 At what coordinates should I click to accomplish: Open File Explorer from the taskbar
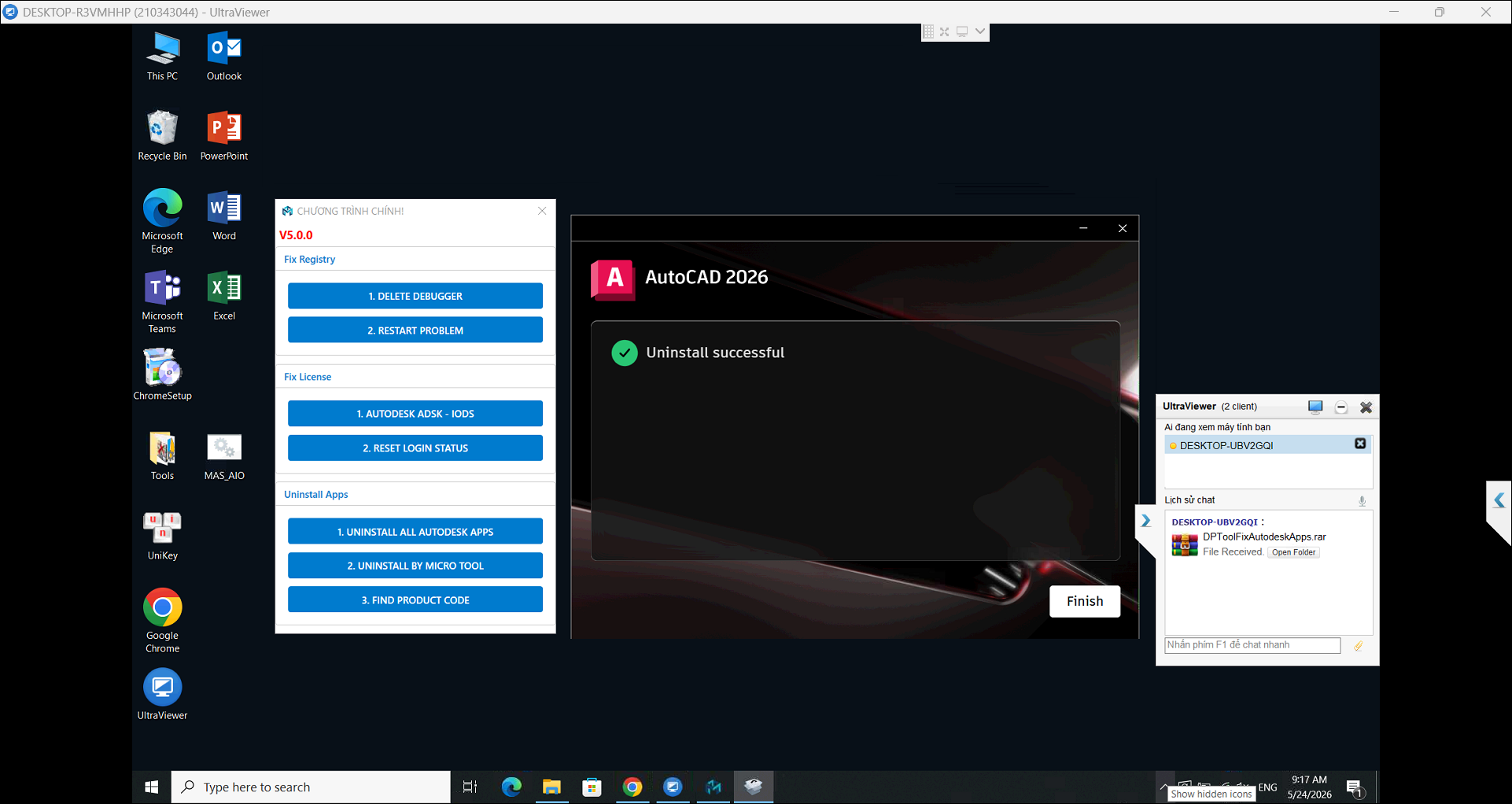[x=551, y=787]
